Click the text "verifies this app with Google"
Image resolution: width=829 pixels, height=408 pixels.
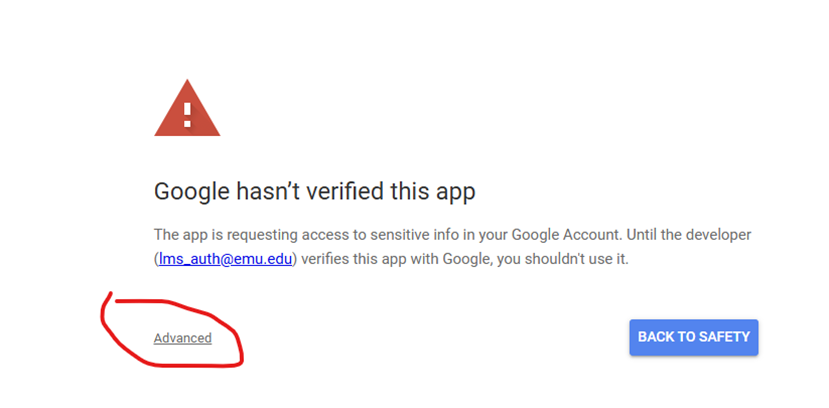[395, 260]
